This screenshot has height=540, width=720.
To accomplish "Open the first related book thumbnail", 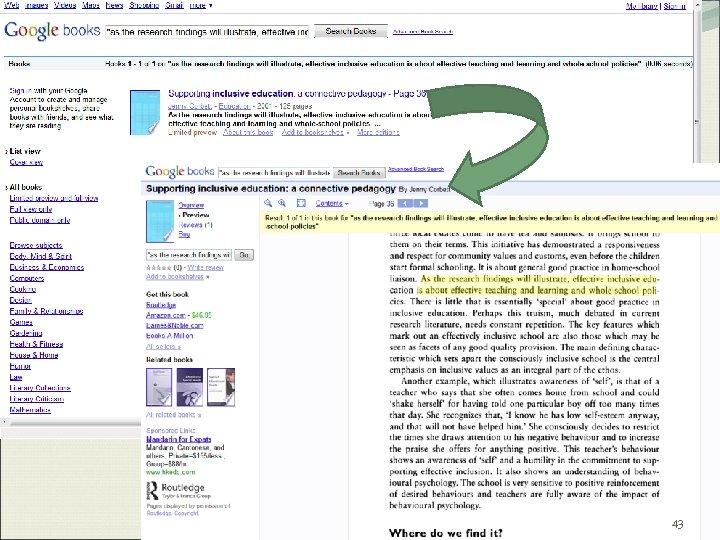I will pyautogui.click(x=159, y=387).
